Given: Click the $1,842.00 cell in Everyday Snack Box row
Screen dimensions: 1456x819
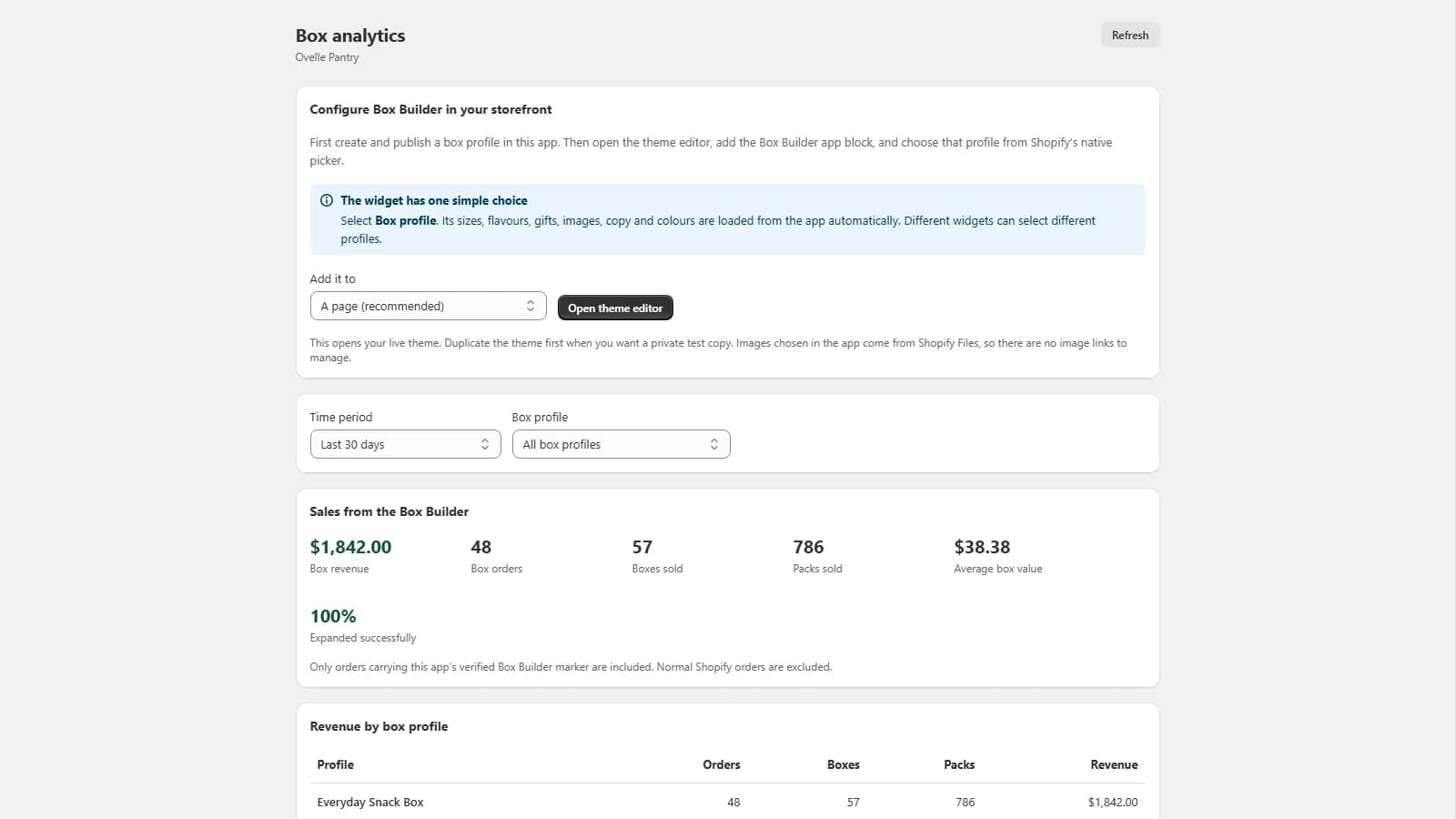Looking at the screenshot, I should coord(1113,802).
